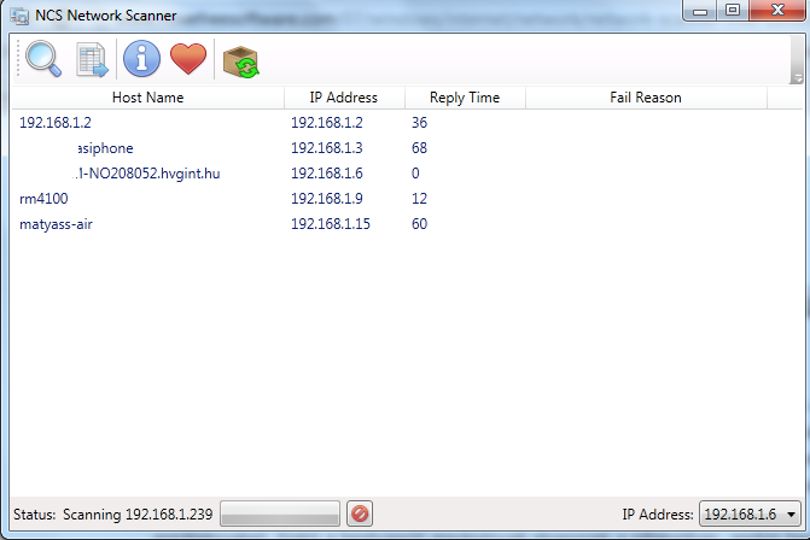Click the red heart donate icon

click(x=188, y=58)
